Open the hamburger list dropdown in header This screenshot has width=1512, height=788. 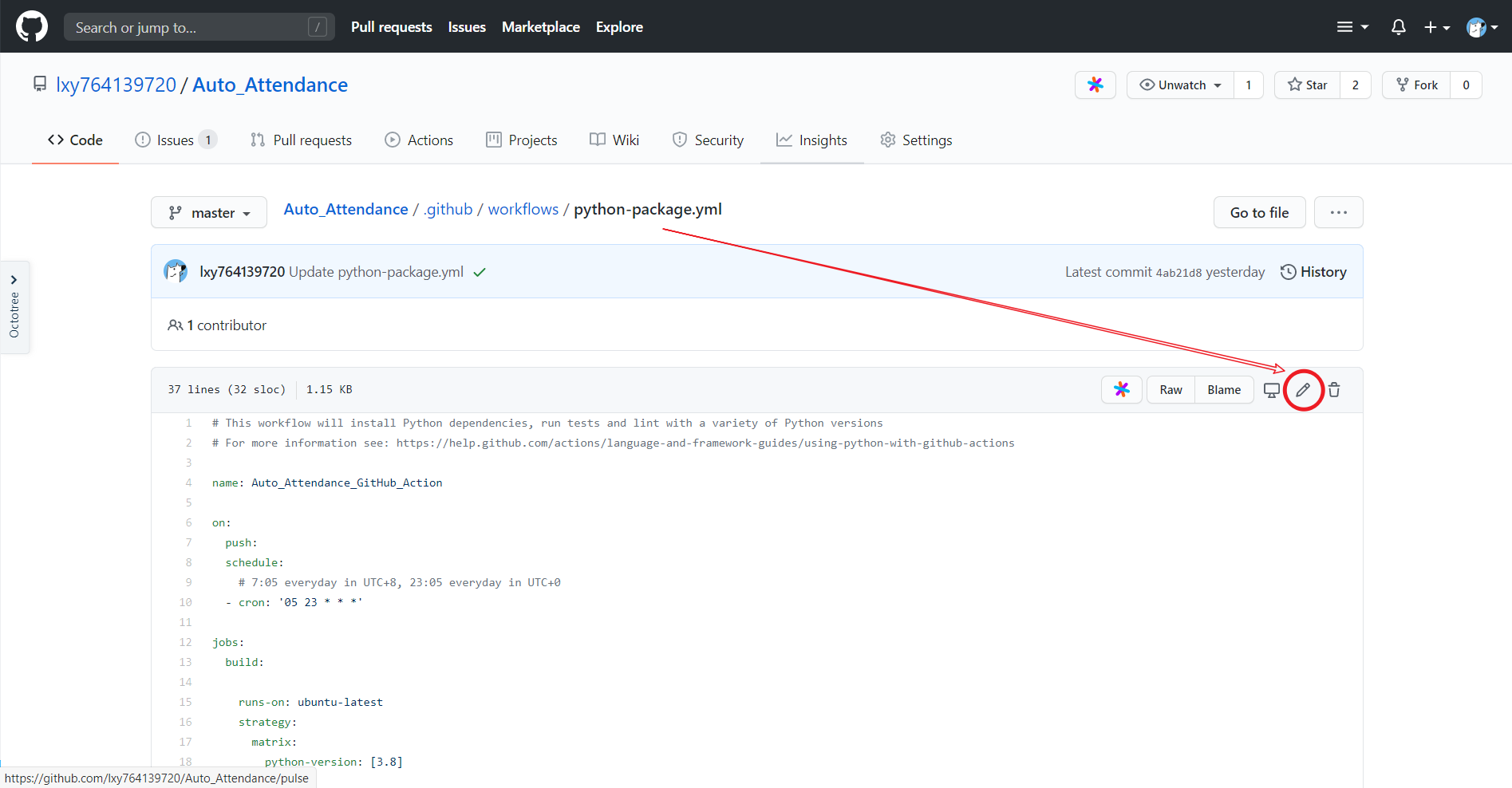[1353, 27]
